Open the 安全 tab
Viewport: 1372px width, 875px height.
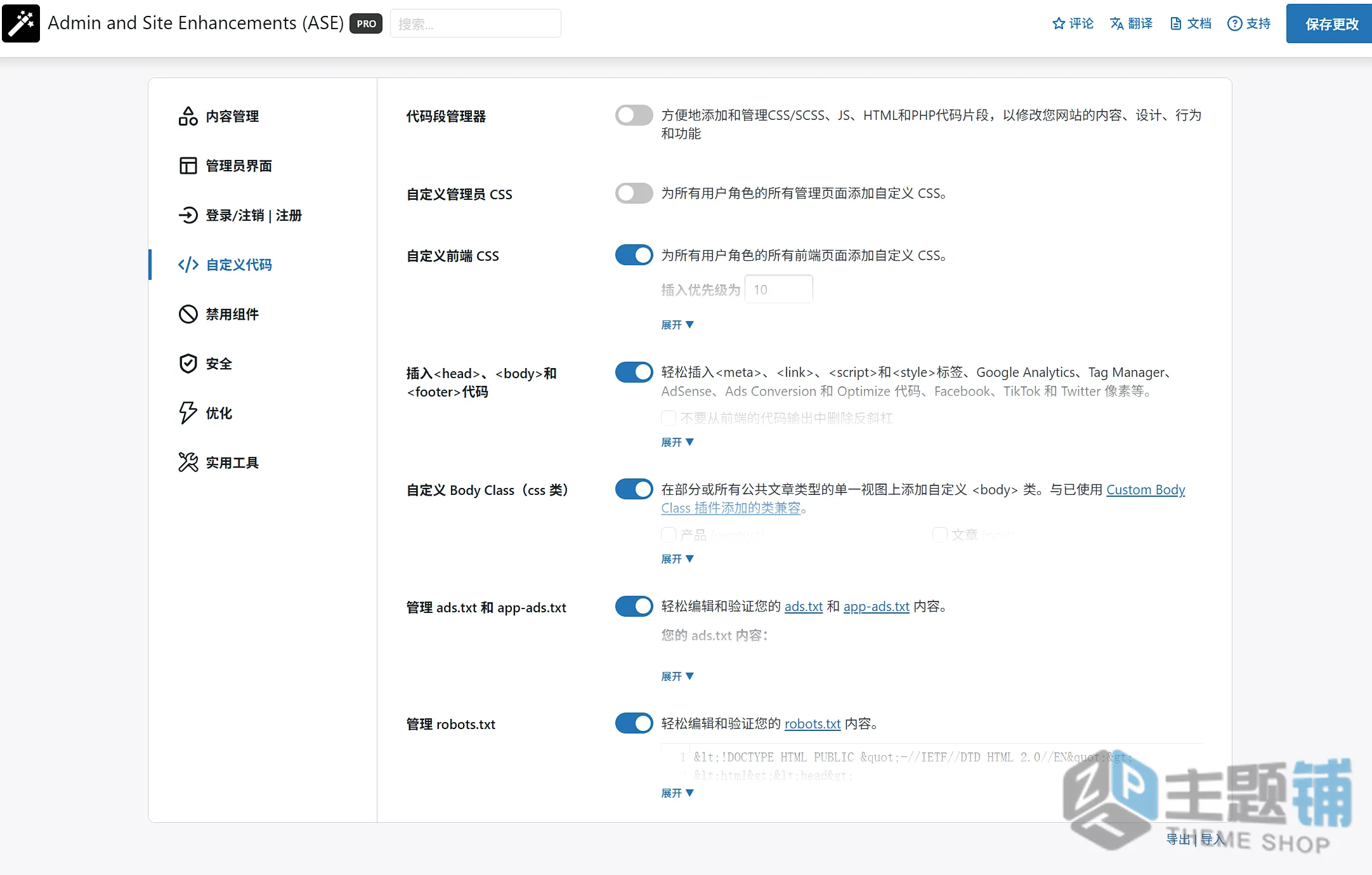click(x=263, y=364)
